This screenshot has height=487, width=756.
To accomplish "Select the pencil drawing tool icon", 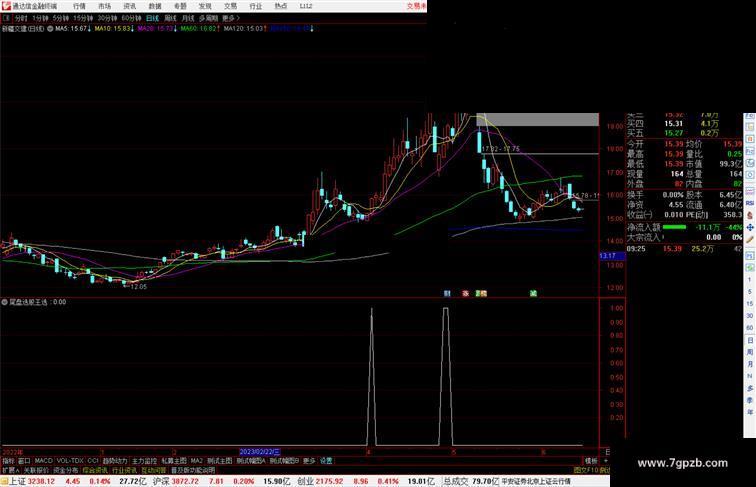I will [750, 240].
